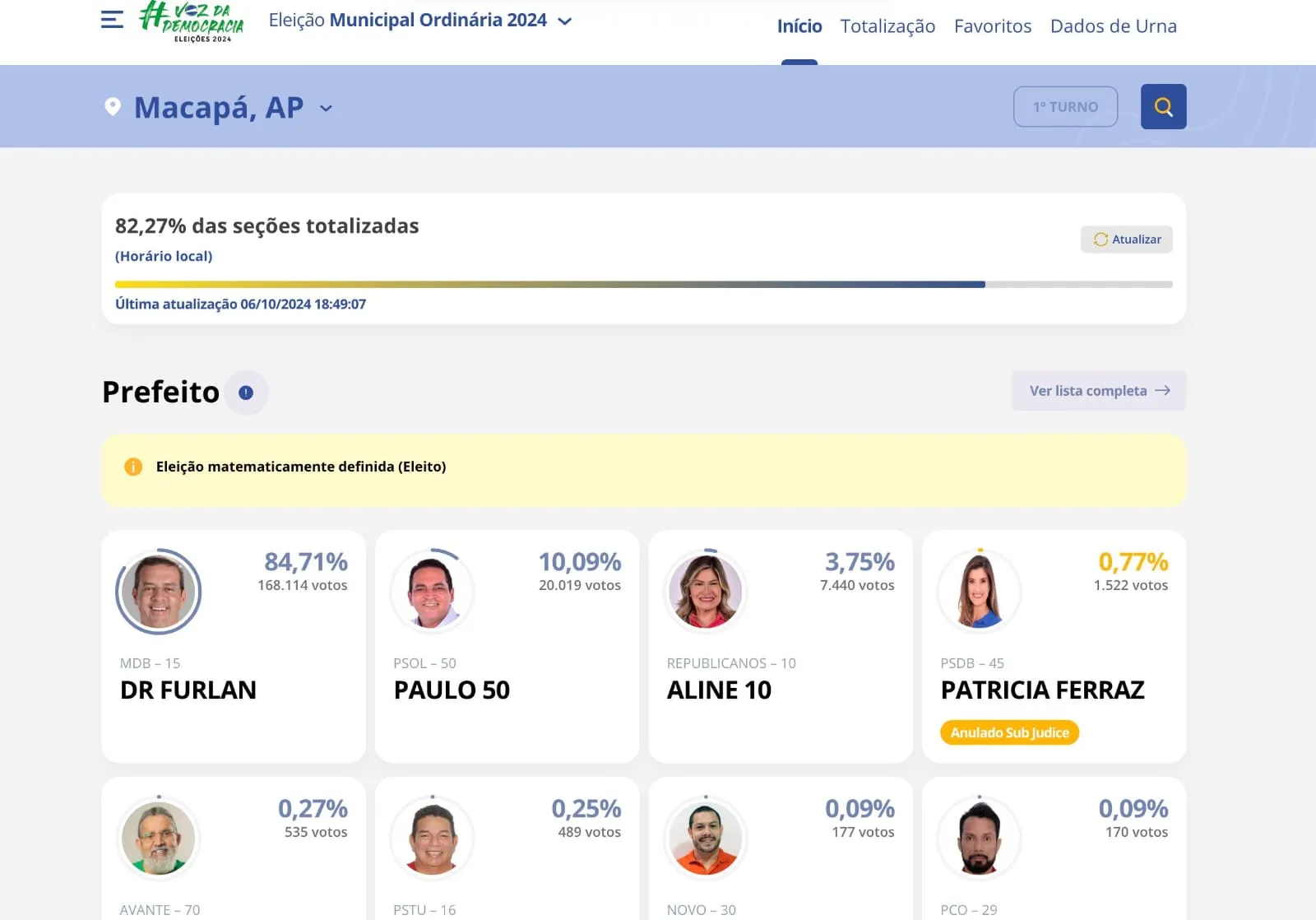This screenshot has width=1316, height=920.
Task: Click the yellow info icon in the alert
Action: [x=133, y=467]
